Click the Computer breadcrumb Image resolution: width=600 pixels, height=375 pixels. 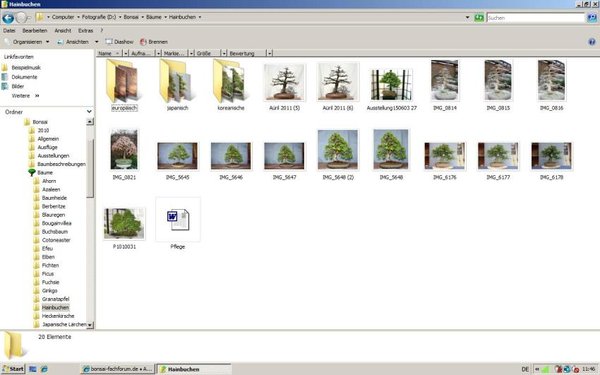click(x=63, y=17)
